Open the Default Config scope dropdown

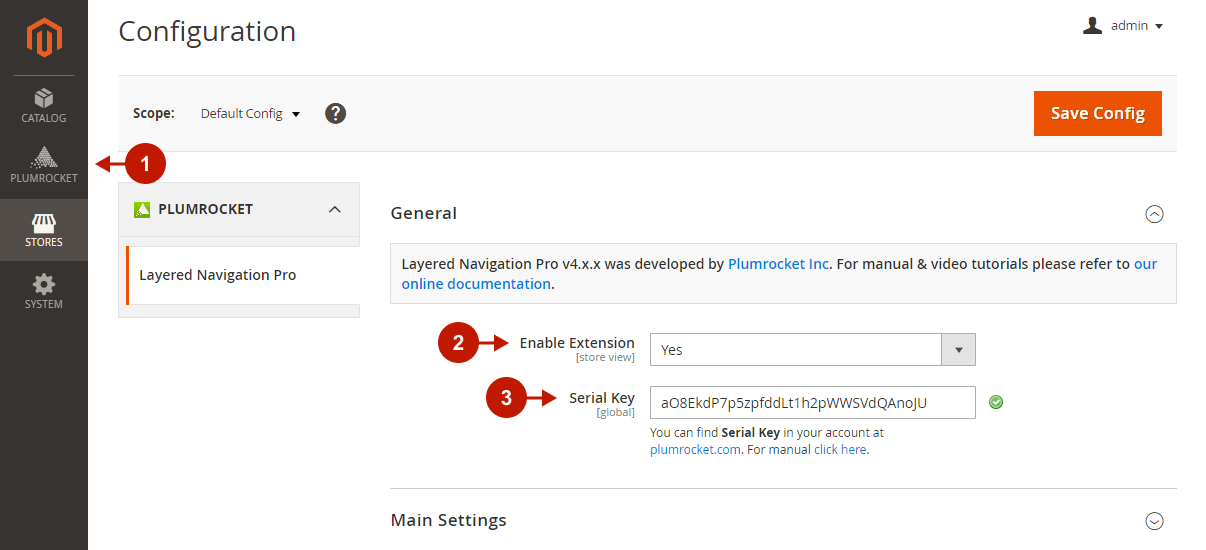pyautogui.click(x=250, y=114)
